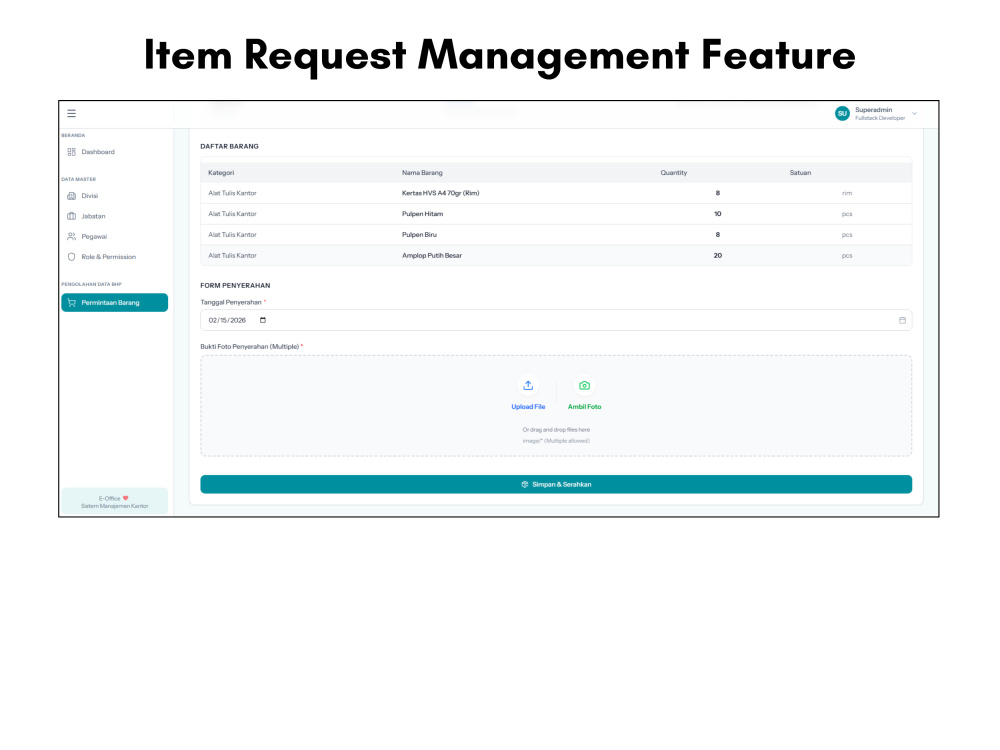The height and width of the screenshot is (750, 1000).
Task: Click the Pegawai people icon
Action: tap(71, 237)
